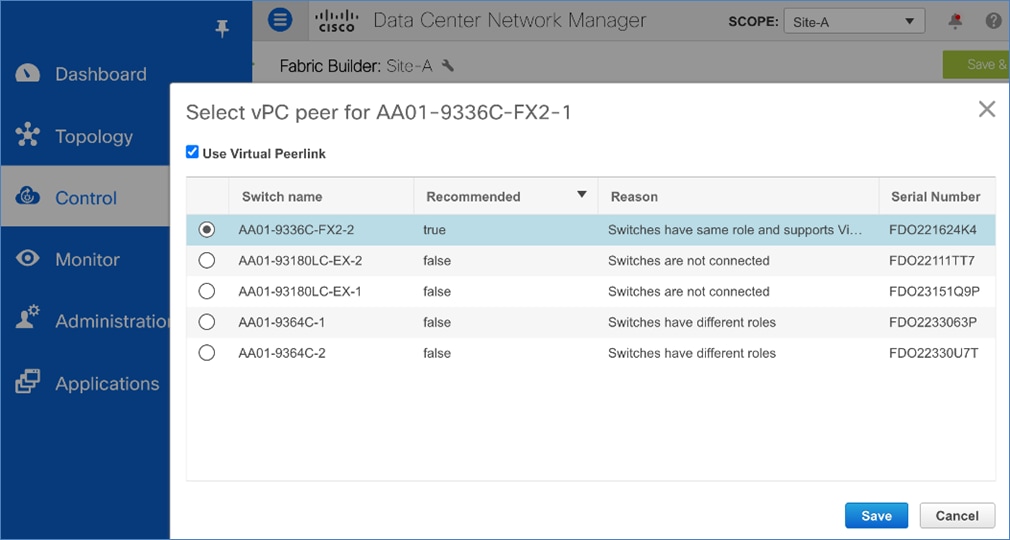Click Fabric Builder: Site-A title
This screenshot has height=540, width=1010.
pyautogui.click(x=356, y=66)
